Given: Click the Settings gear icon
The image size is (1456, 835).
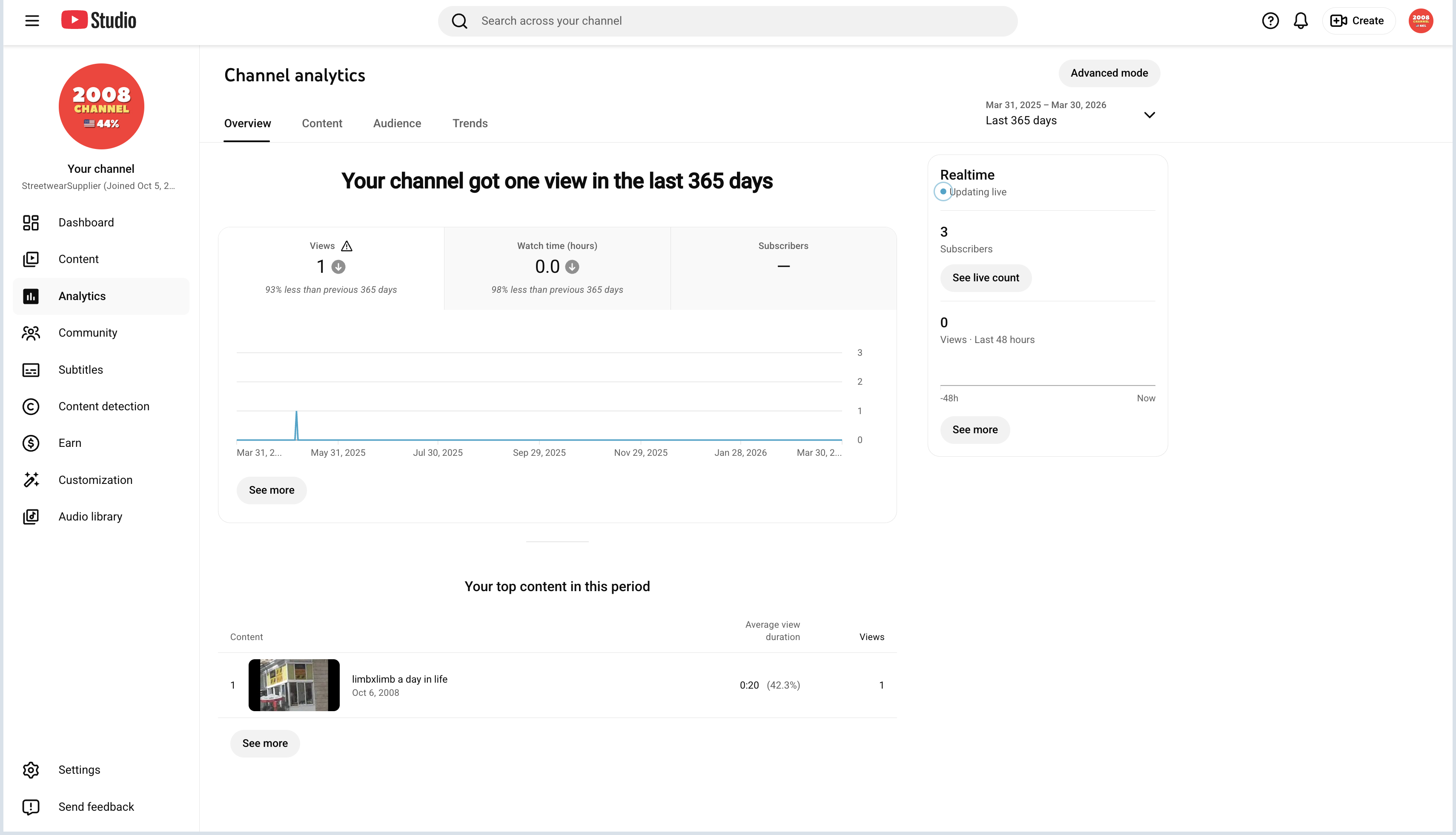Looking at the screenshot, I should click(31, 770).
